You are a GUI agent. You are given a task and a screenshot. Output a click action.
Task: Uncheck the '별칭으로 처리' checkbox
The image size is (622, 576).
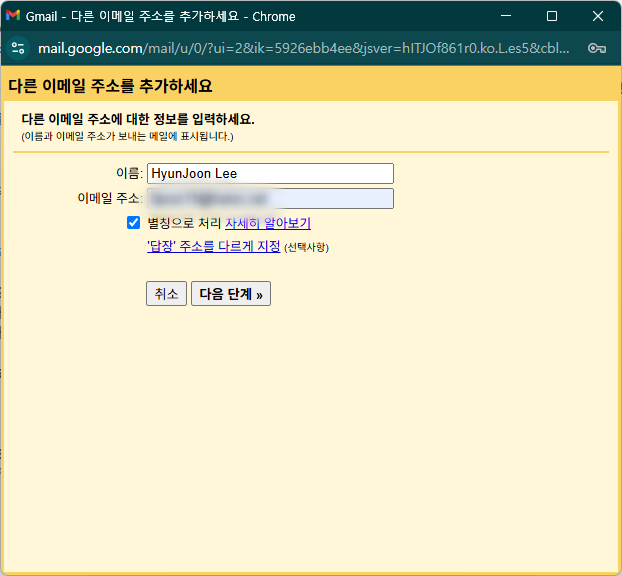point(134,223)
